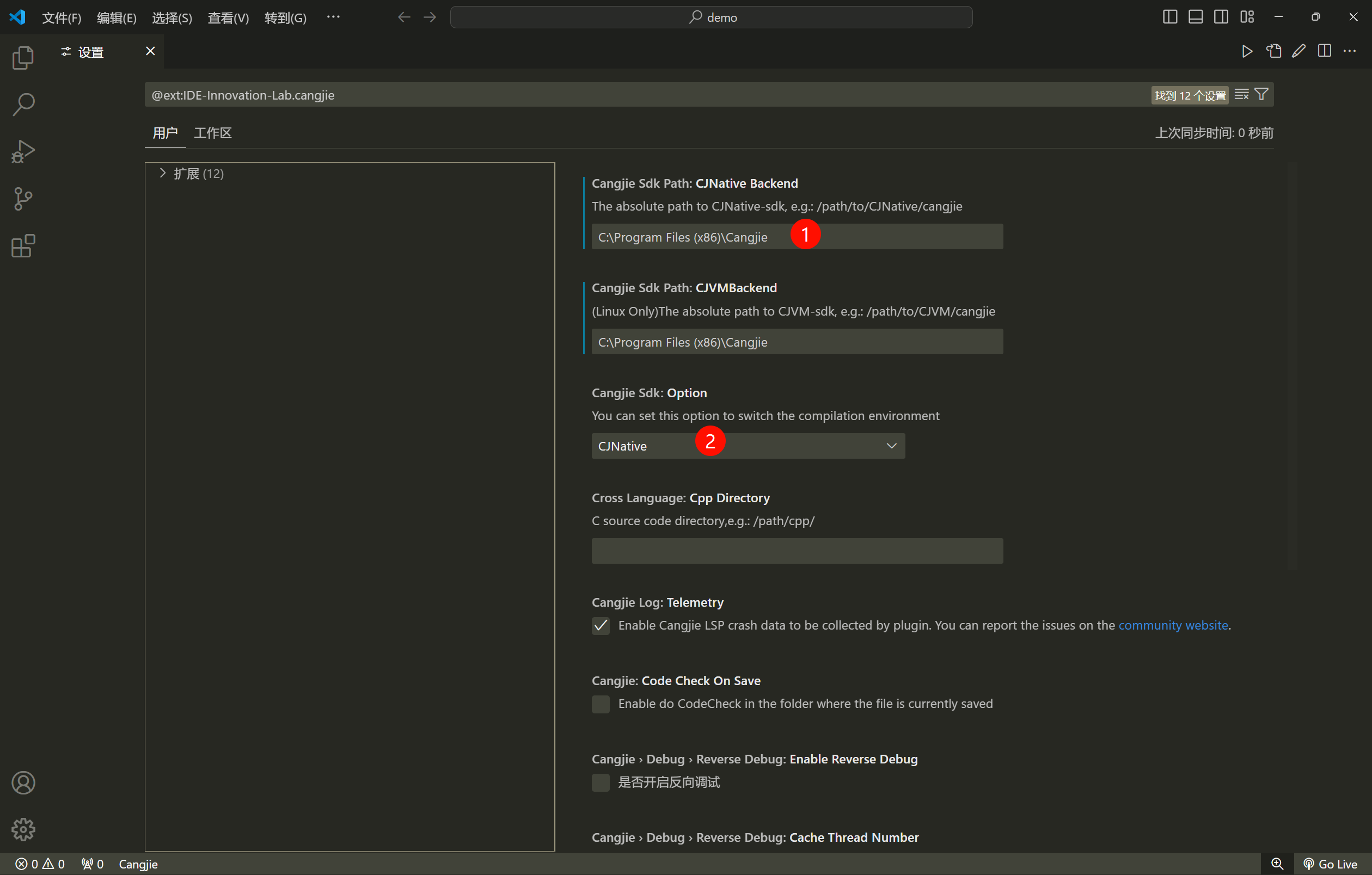Click the Cpp Directory input field

coord(797,551)
